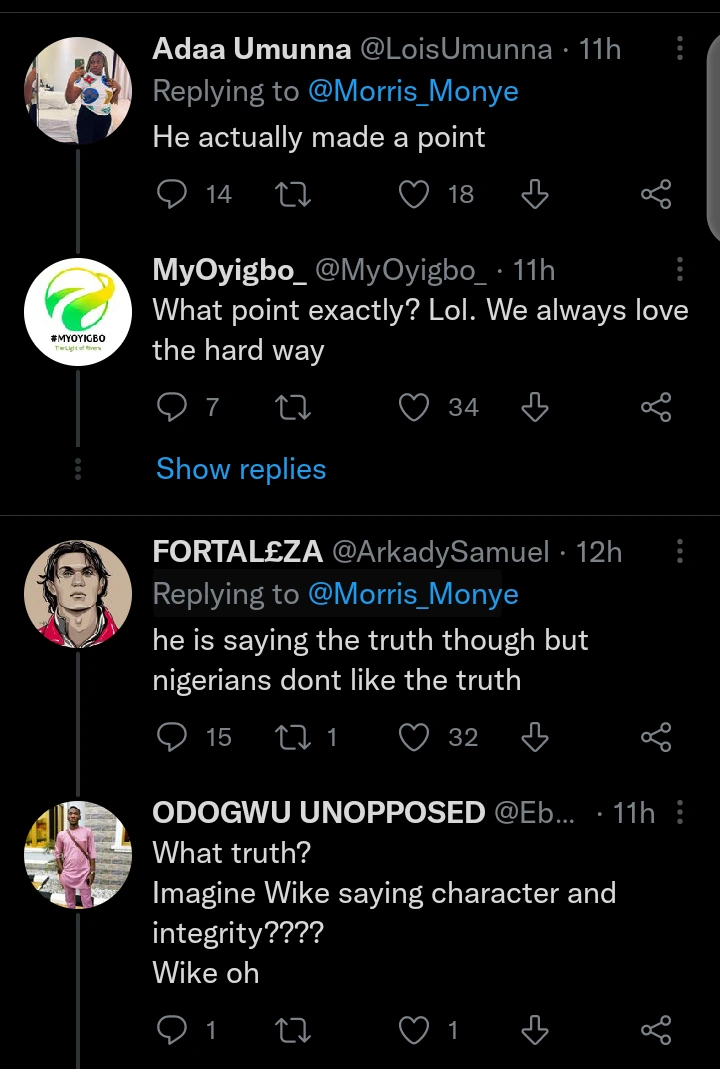720x1069 pixels.
Task: Open @Morris_Monye mention in FORTAL£ZA's reply
Action: point(413,594)
